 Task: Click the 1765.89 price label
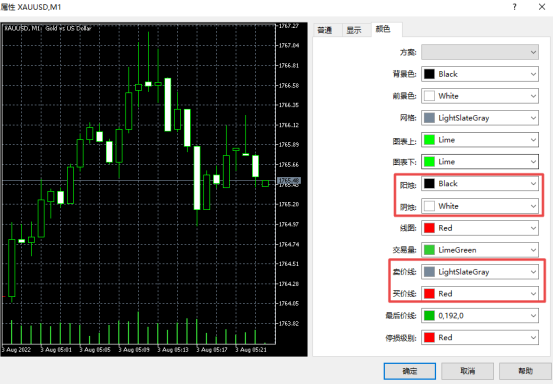(x=289, y=145)
